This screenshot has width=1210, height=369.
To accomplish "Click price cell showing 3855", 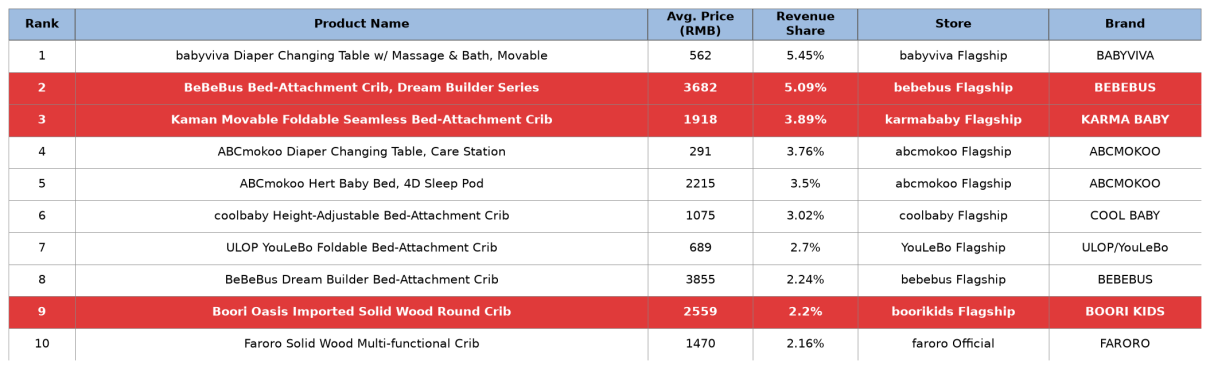I will [x=700, y=280].
